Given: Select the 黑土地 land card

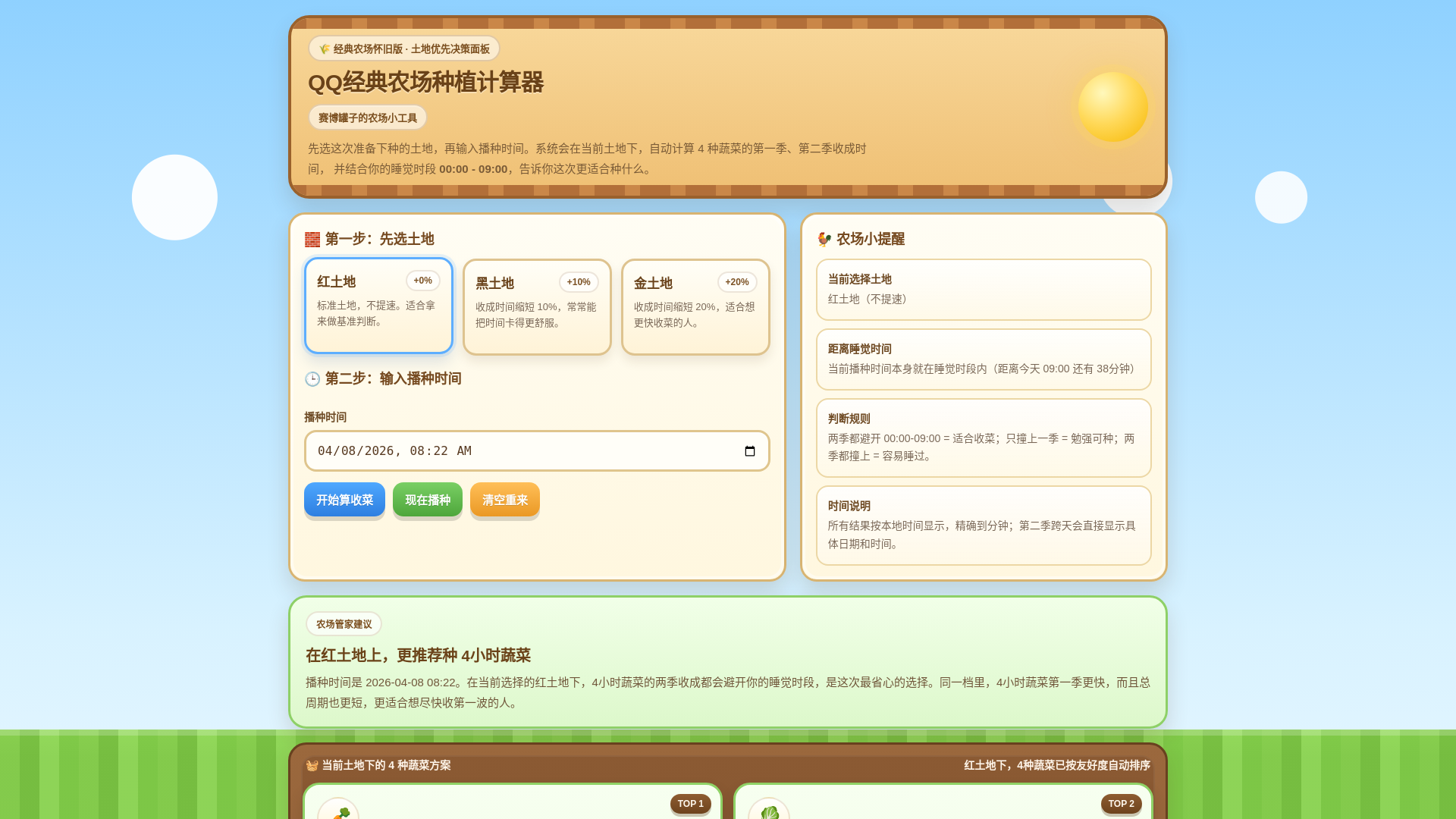Looking at the screenshot, I should pos(537,307).
